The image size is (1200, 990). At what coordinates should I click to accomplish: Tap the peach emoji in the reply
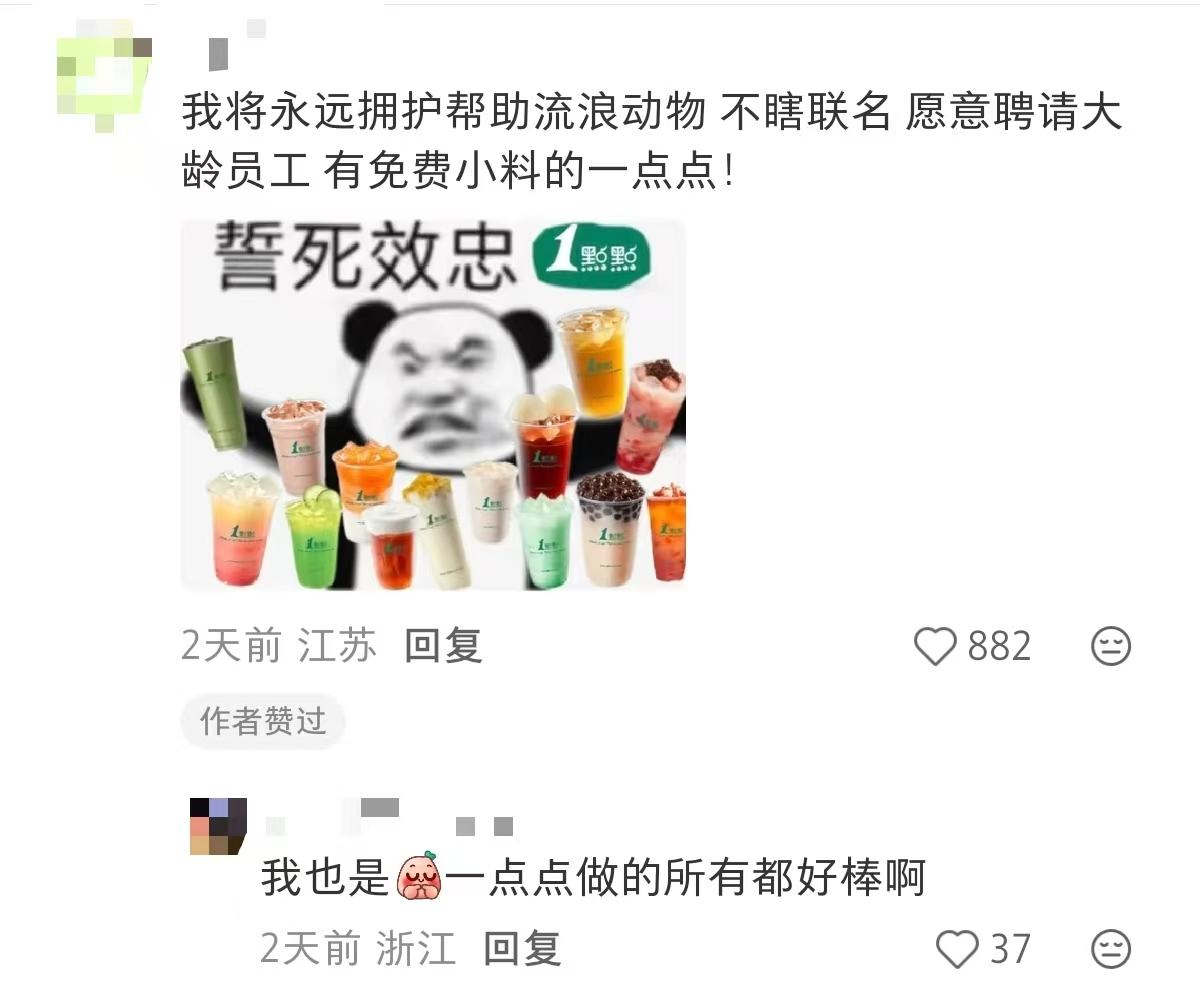[418, 877]
